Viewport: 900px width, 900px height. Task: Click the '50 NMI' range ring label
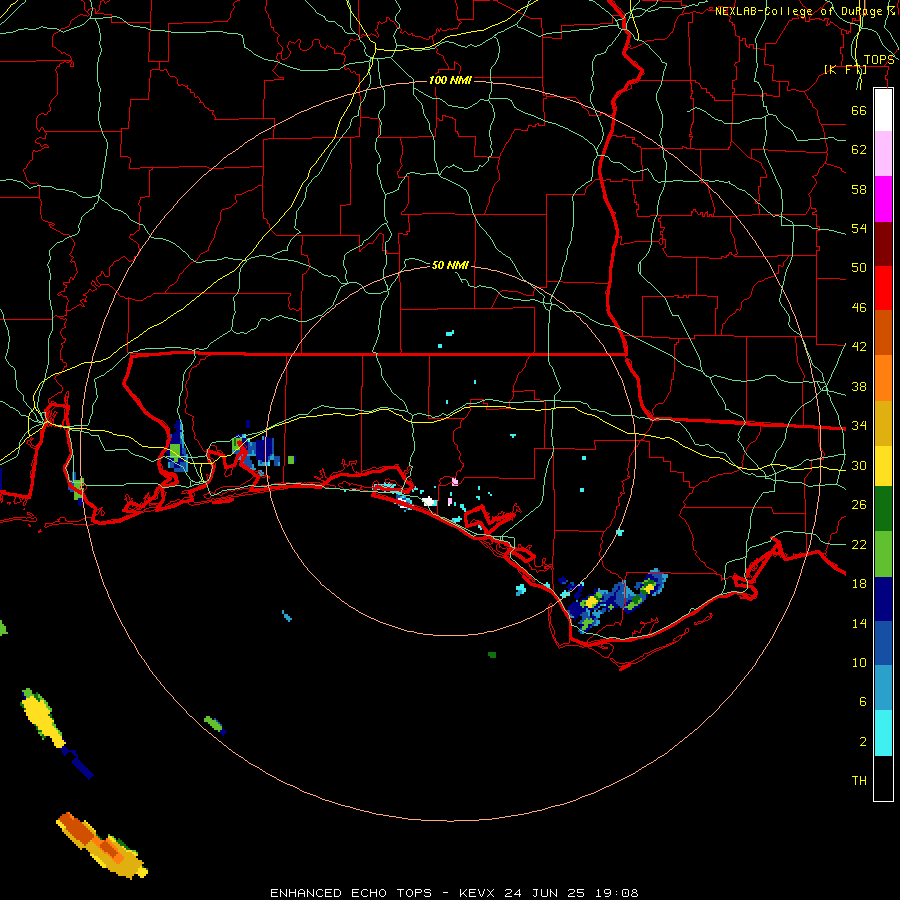pos(450,265)
